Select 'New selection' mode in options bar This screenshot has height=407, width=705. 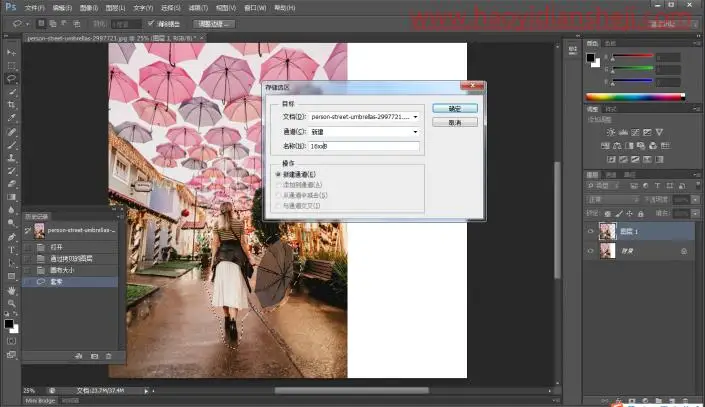pyautogui.click(x=41, y=23)
